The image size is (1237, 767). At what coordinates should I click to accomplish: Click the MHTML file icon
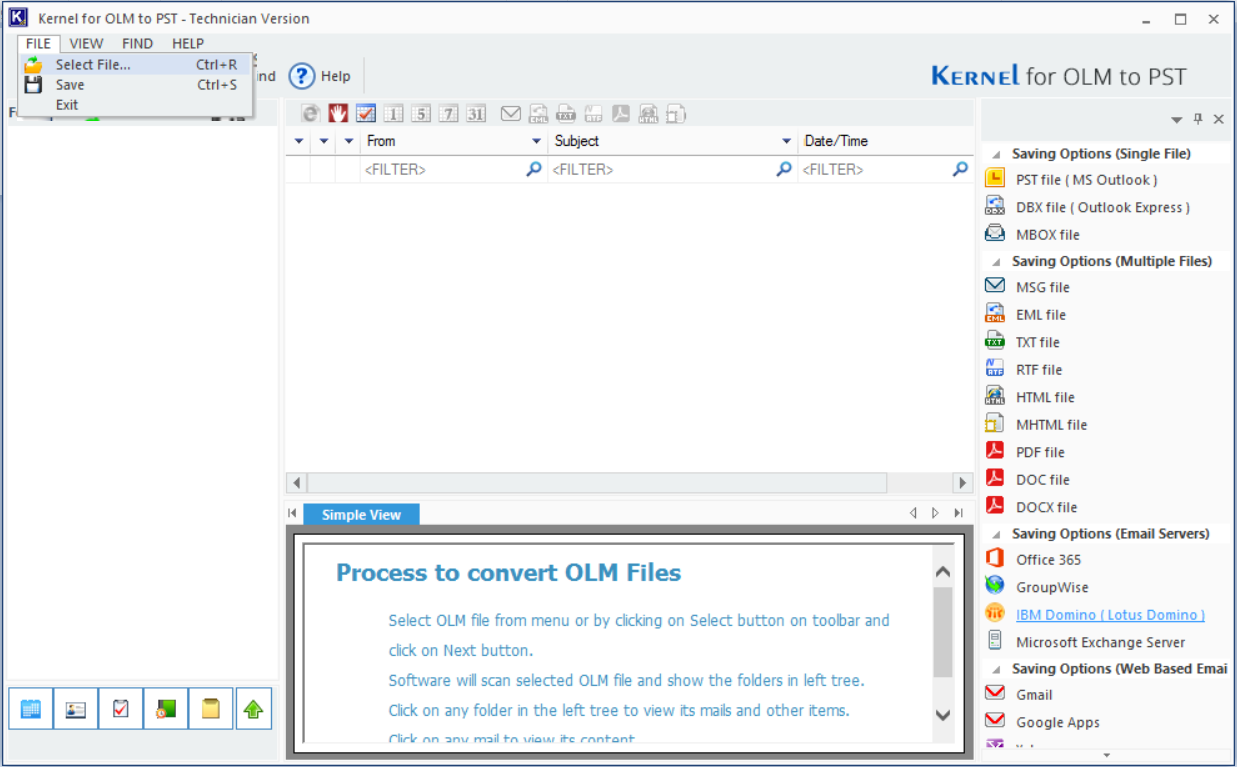coord(995,423)
